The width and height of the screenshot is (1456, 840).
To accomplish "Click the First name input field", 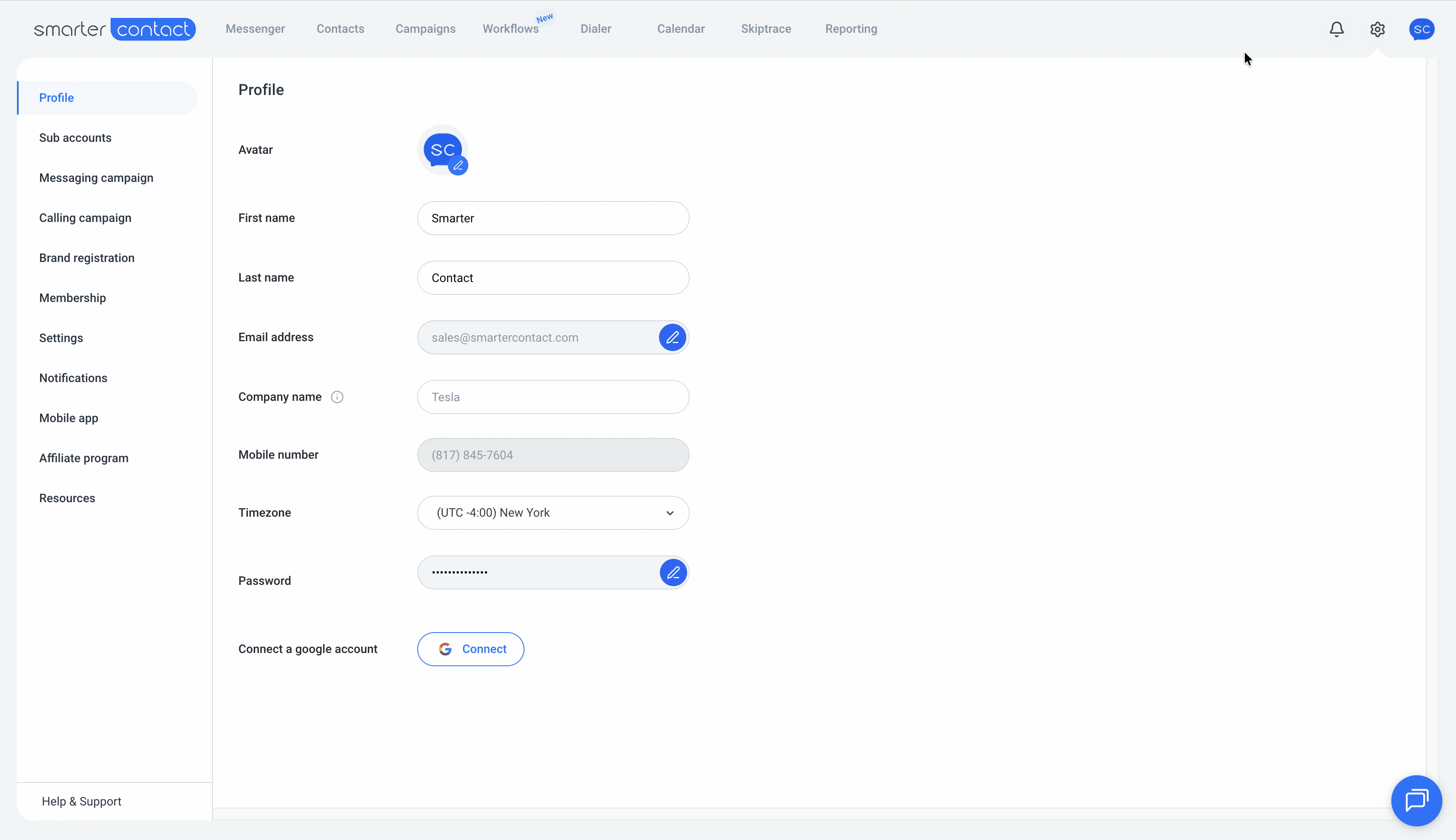I will pyautogui.click(x=553, y=218).
